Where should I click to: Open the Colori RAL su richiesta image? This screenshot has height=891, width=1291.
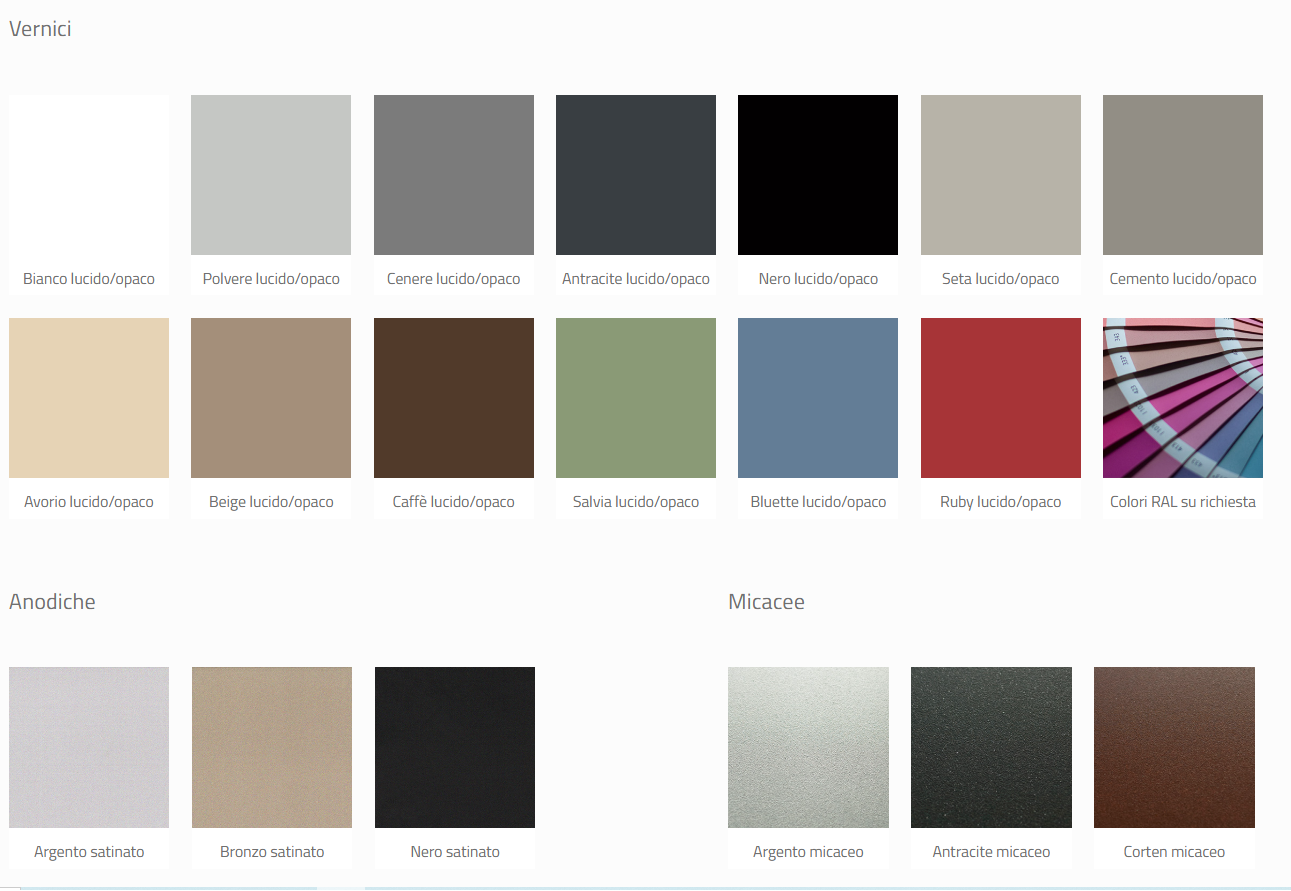1183,398
